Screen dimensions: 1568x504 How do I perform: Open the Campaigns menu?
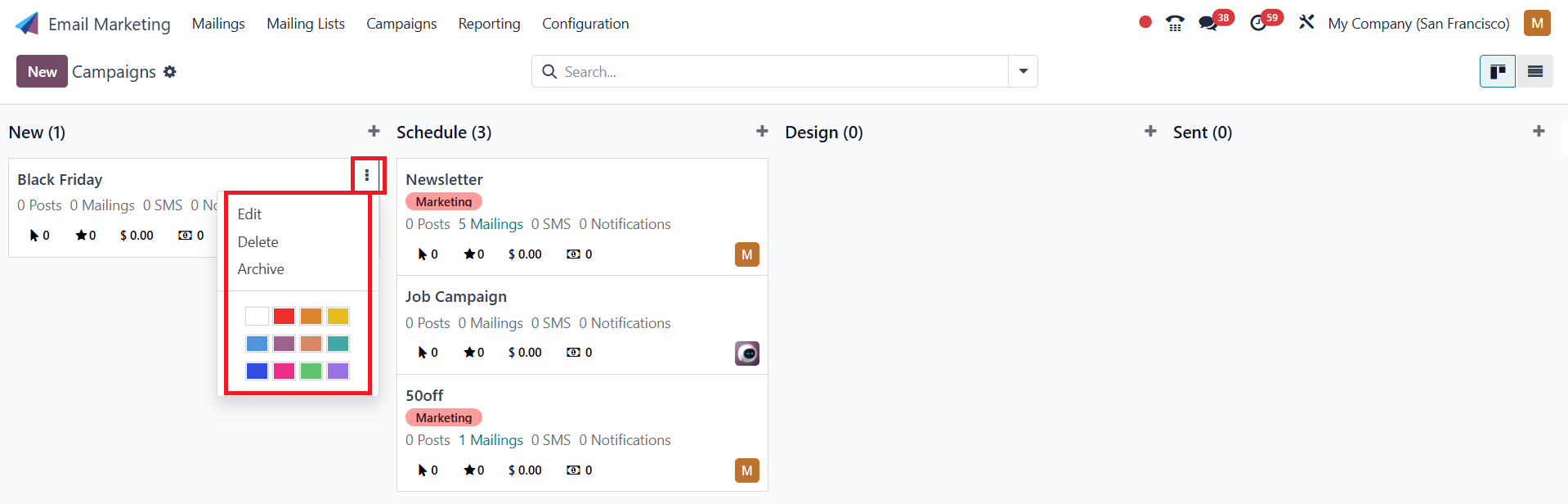coord(401,24)
